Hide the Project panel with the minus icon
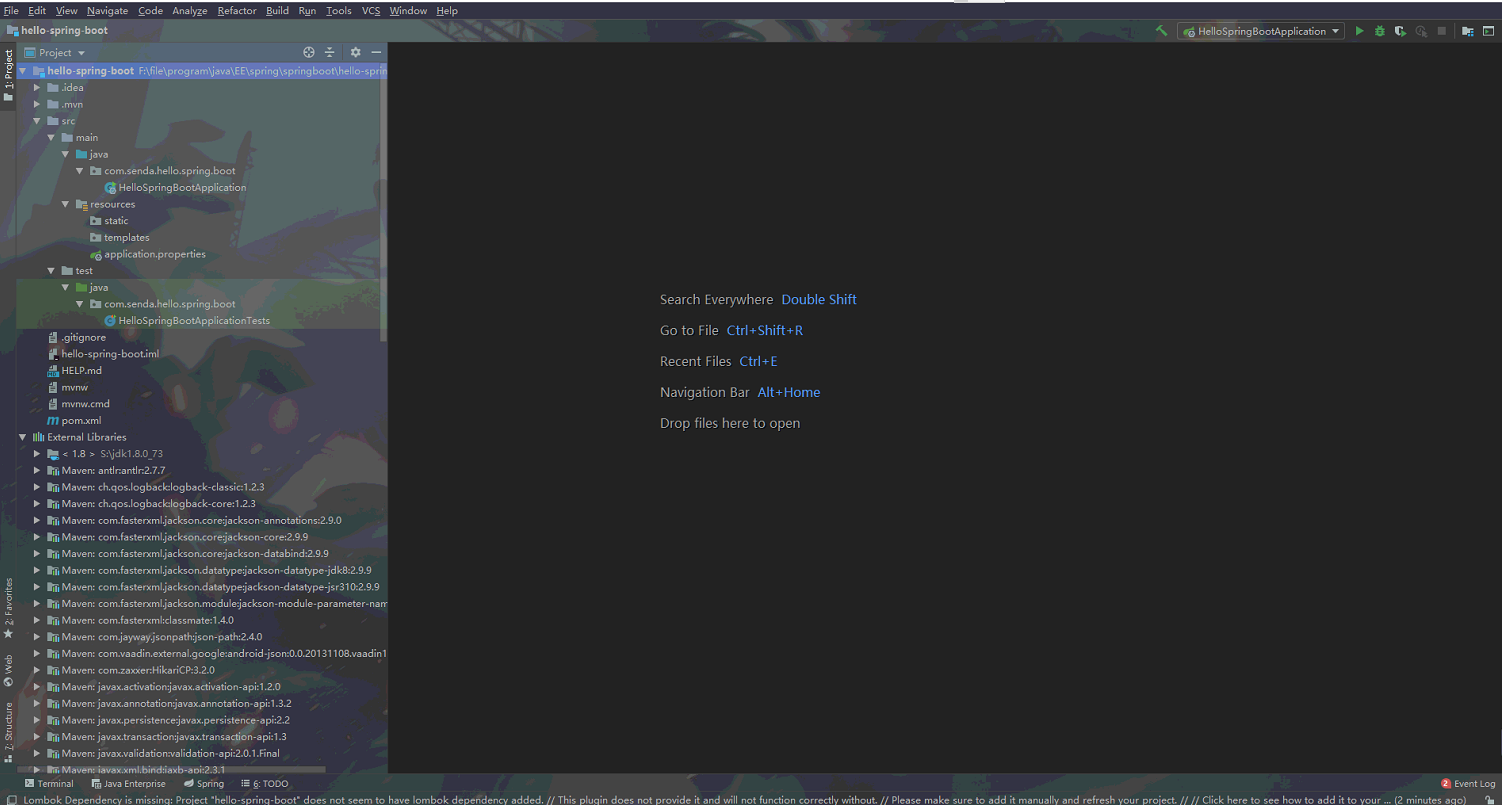The height and width of the screenshot is (805, 1502). 376,52
